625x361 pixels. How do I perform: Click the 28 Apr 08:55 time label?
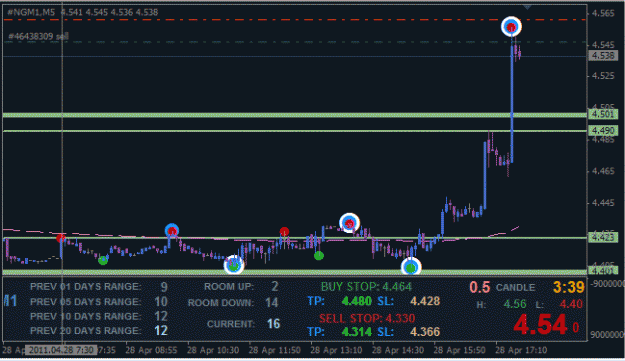click(x=151, y=350)
